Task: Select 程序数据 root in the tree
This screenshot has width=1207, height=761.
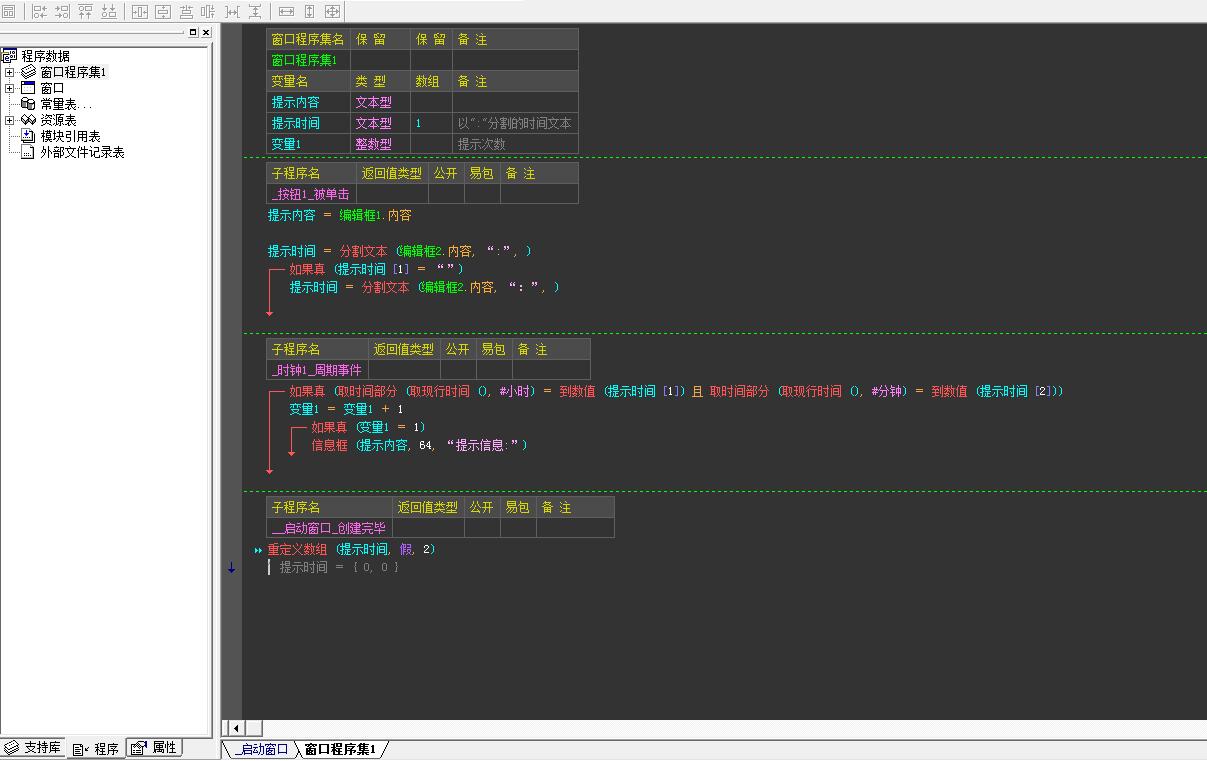Action: tap(46, 56)
